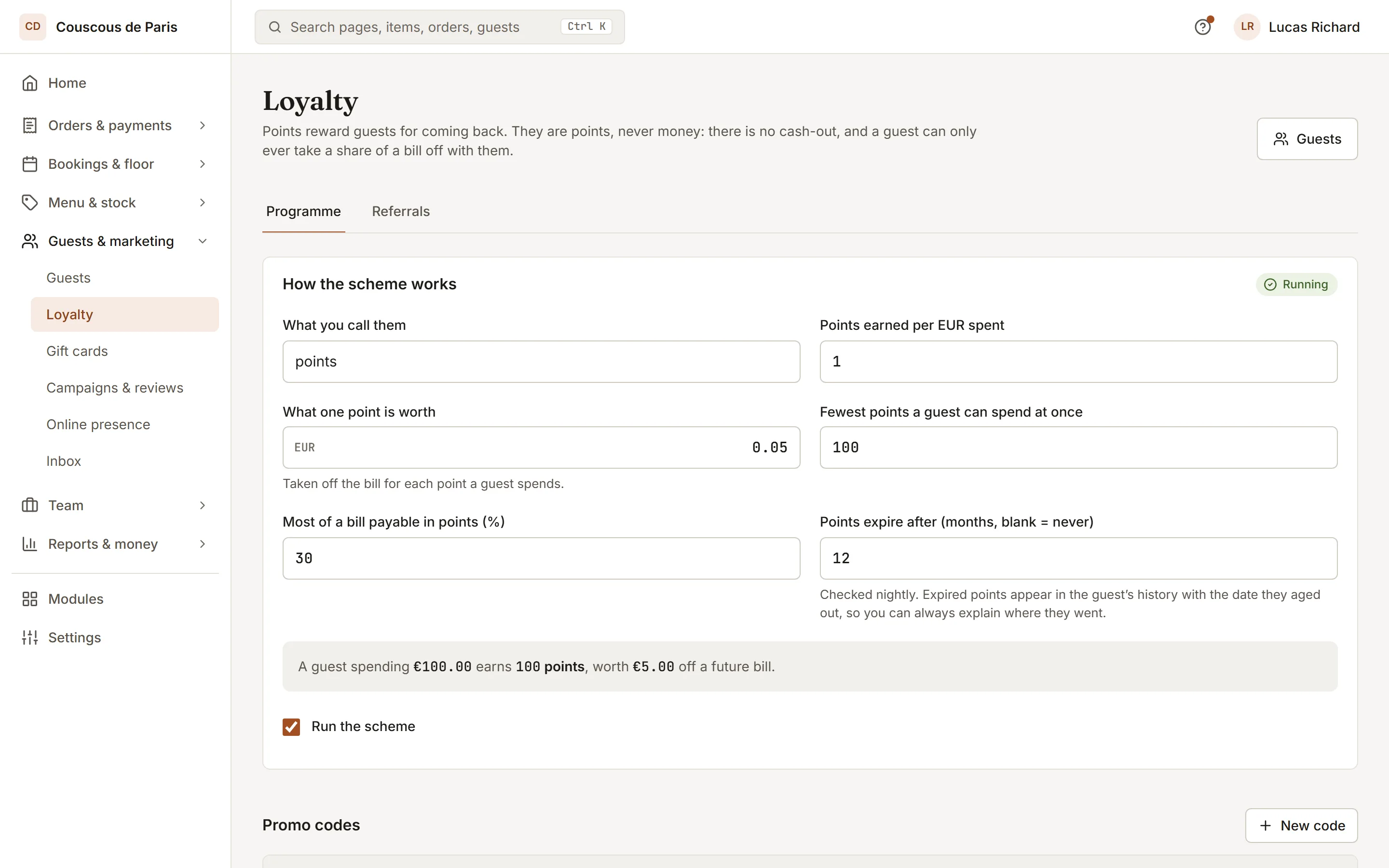Viewport: 1389px width, 868px height.
Task: Click the Team briefcase icon
Action: click(x=30, y=505)
